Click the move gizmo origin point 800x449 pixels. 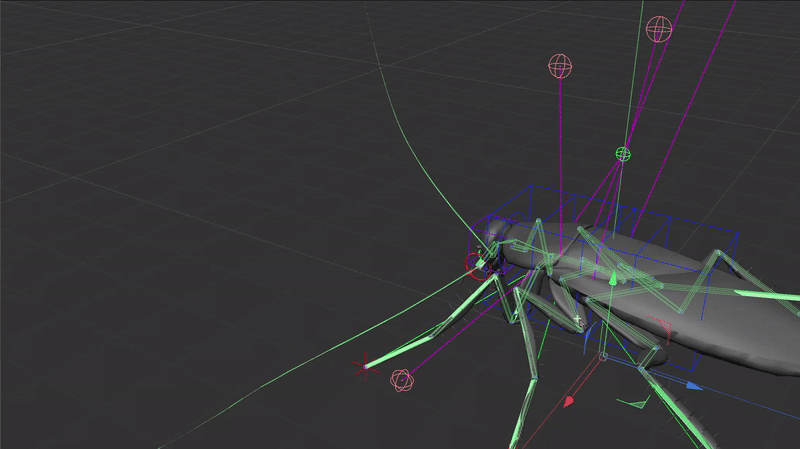(x=603, y=357)
